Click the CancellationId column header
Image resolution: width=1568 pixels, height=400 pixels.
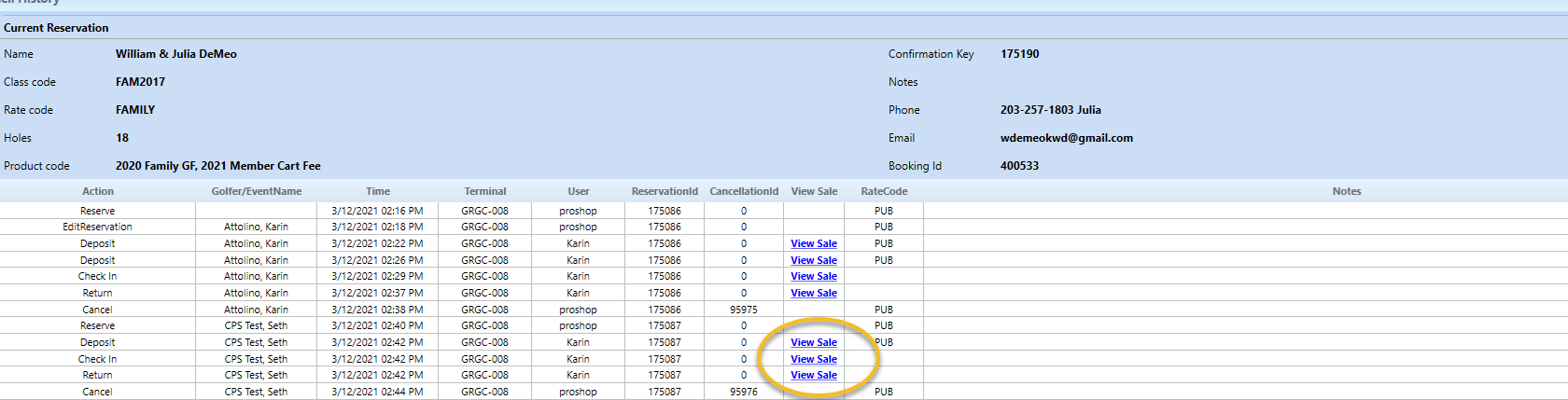(x=743, y=191)
